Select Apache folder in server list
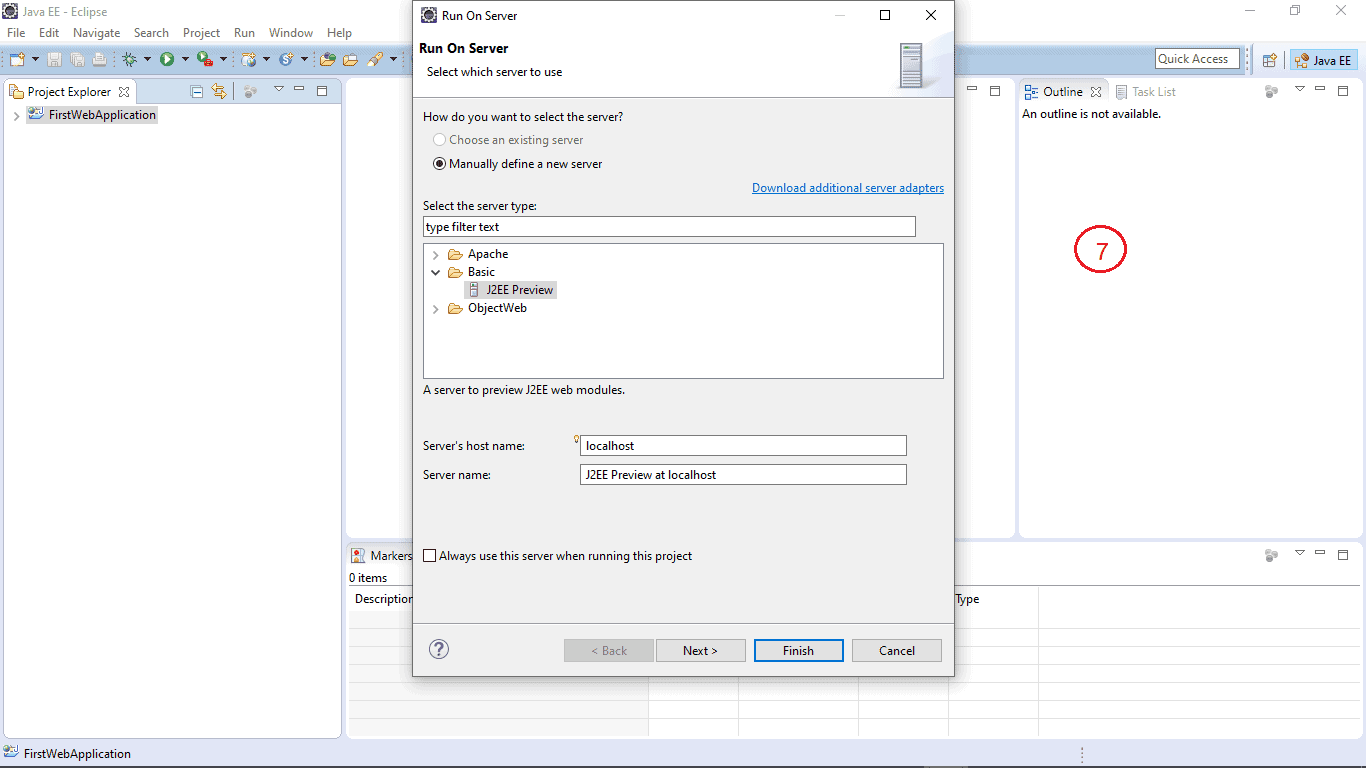The image size is (1366, 768). [x=478, y=255]
